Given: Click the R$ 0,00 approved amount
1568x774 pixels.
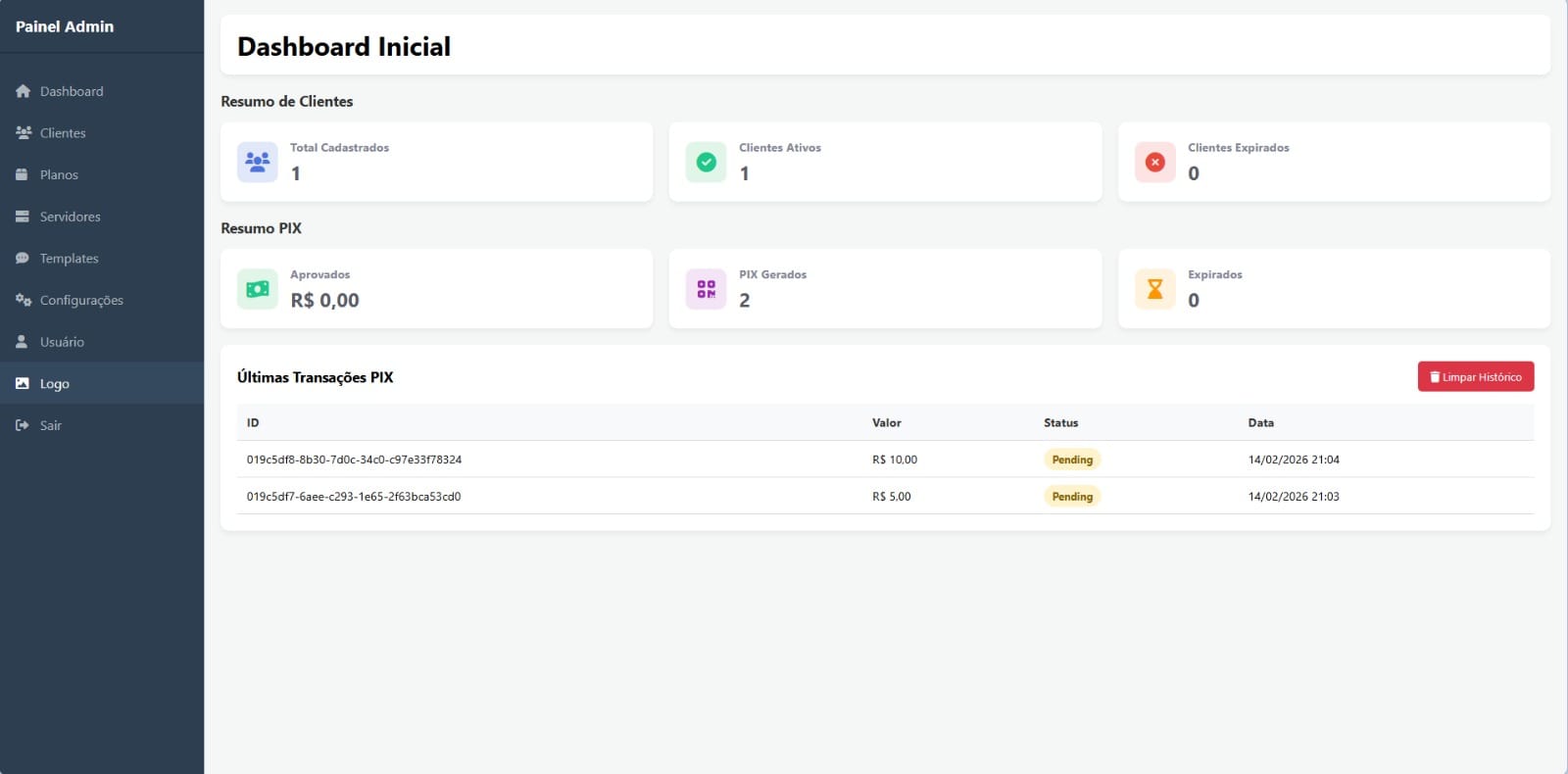Looking at the screenshot, I should pos(324,301).
